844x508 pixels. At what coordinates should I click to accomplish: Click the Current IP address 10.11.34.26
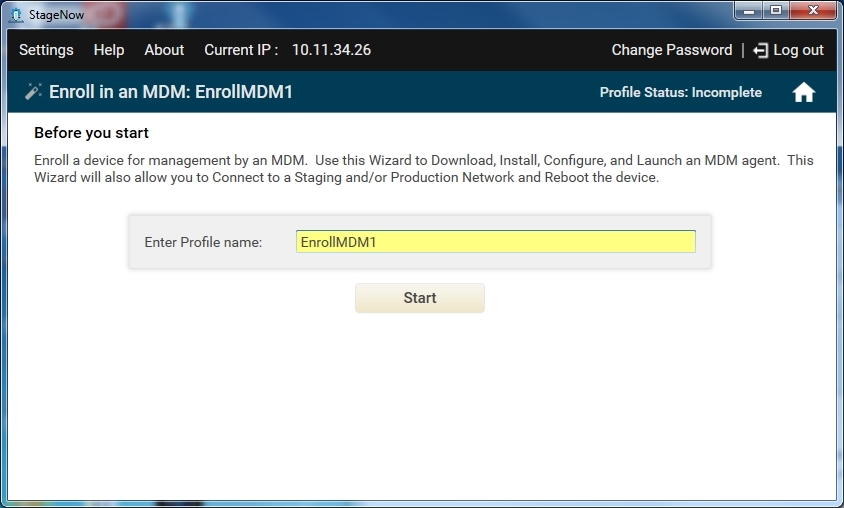(x=331, y=50)
